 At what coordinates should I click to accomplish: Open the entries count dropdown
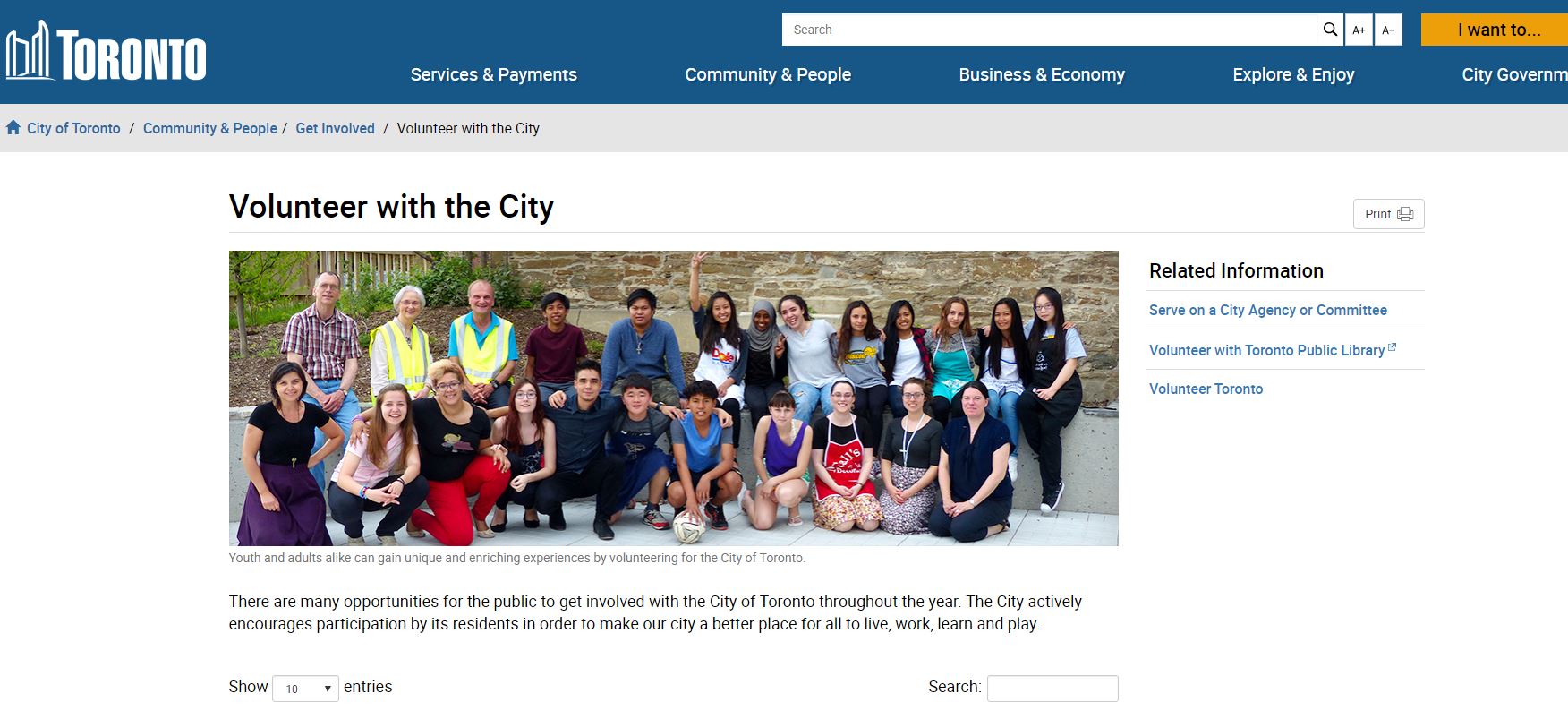pos(305,689)
